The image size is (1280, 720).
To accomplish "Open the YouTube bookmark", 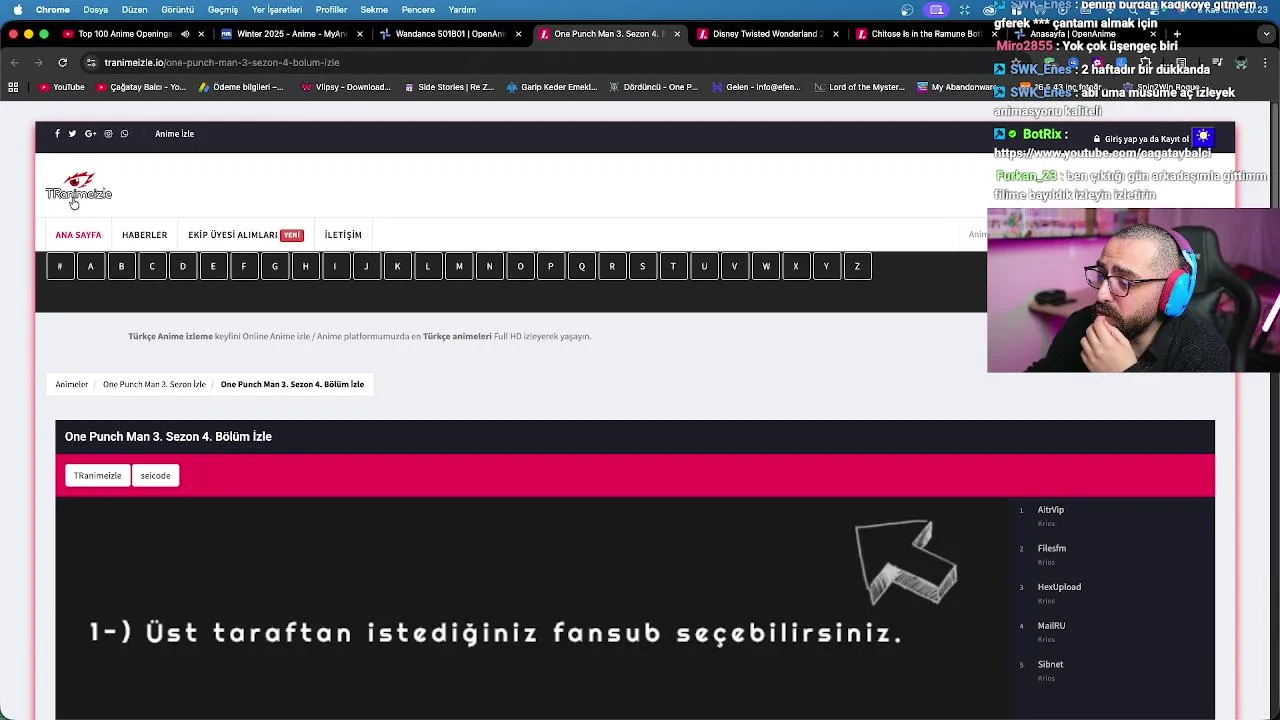I will (62, 87).
